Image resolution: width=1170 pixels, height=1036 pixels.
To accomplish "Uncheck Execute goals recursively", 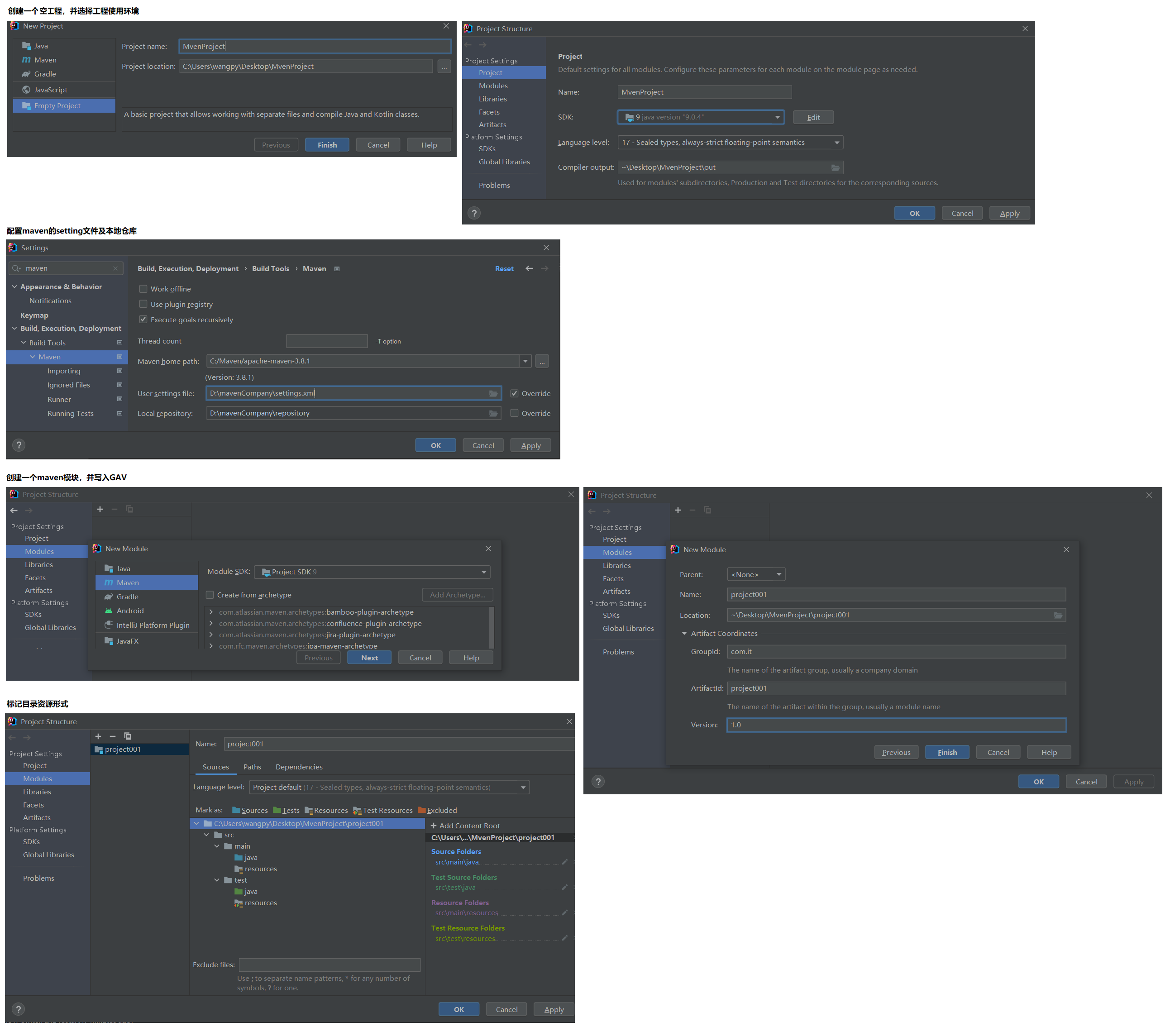I will pos(143,320).
